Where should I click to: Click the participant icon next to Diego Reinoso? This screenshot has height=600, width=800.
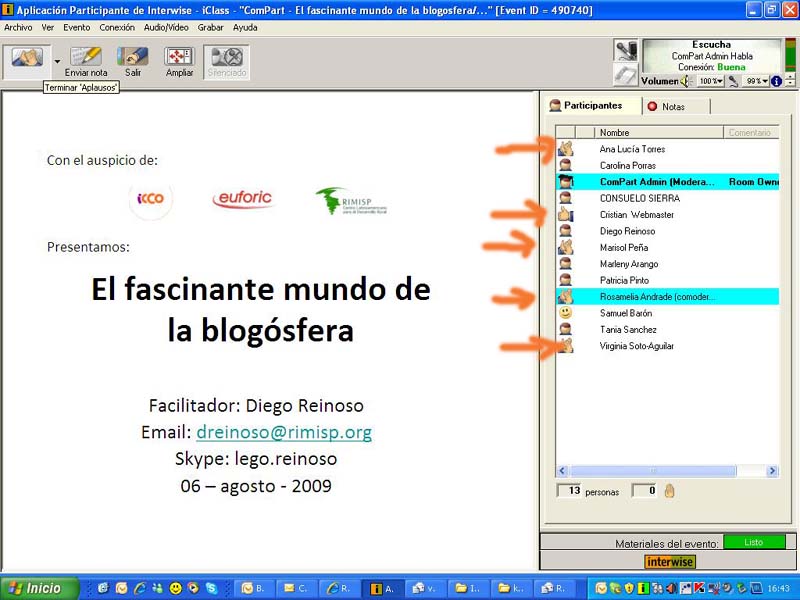565,231
